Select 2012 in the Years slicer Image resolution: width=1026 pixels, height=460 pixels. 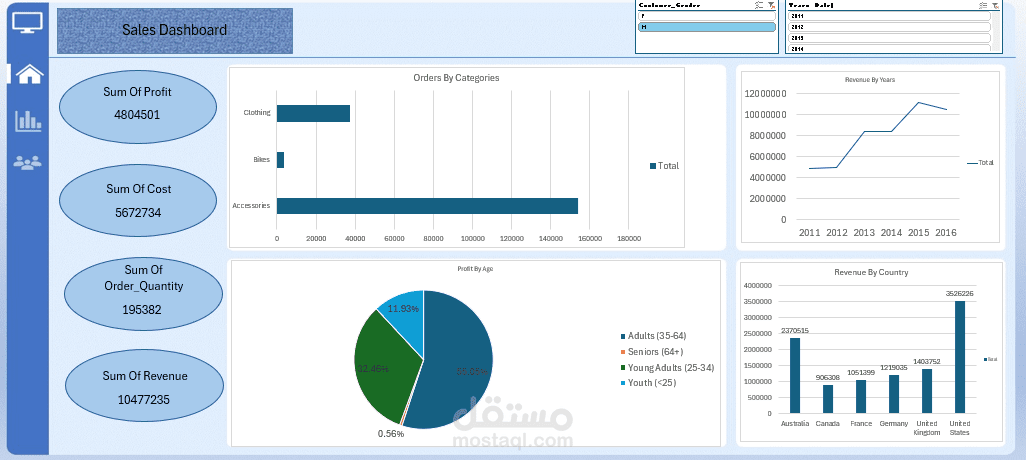pyautogui.click(x=889, y=27)
